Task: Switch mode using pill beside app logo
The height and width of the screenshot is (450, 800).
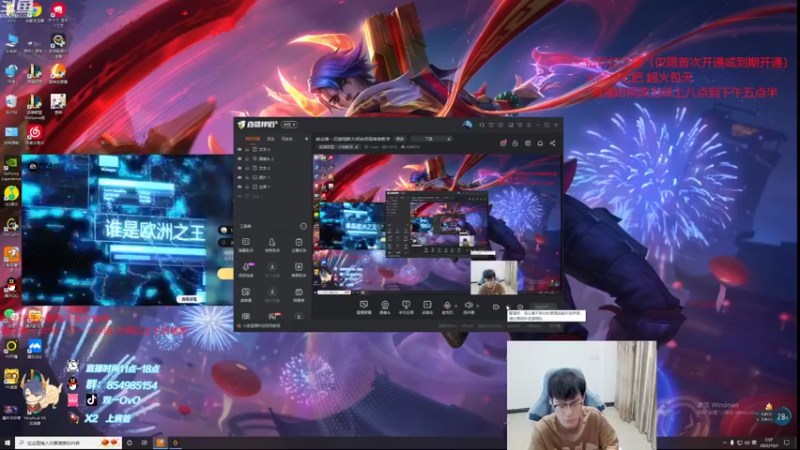Action: (x=289, y=124)
